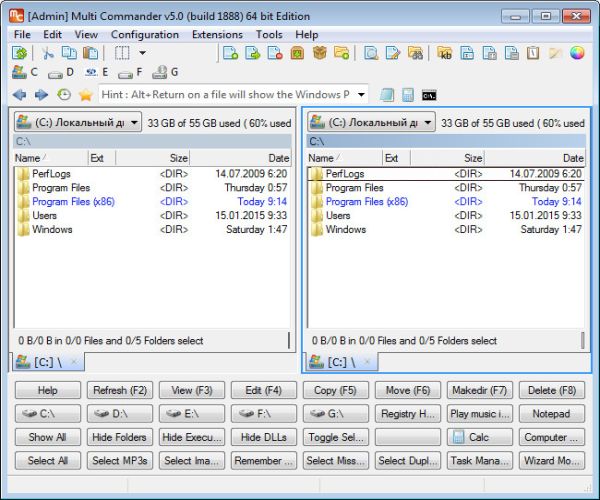The height and width of the screenshot is (500, 600).
Task: Open the Edit menu
Action: tap(52, 34)
